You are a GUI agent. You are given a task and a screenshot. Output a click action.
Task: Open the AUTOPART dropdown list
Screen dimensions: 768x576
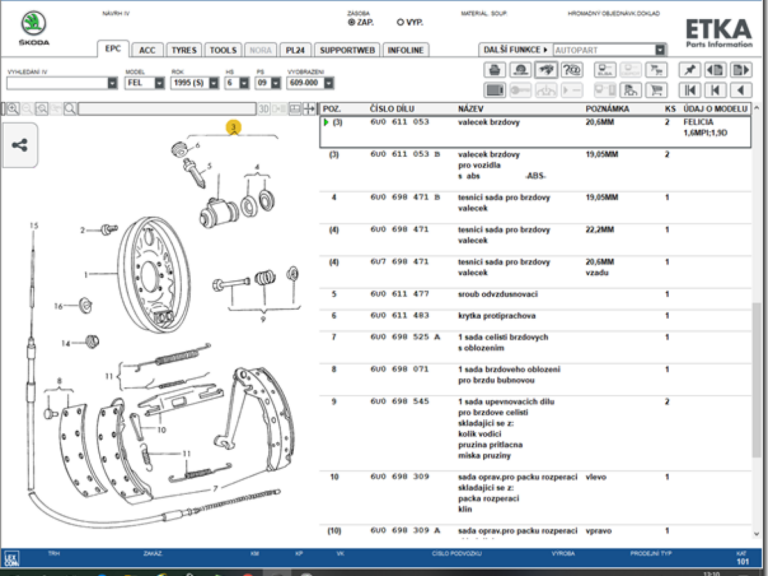(660, 49)
